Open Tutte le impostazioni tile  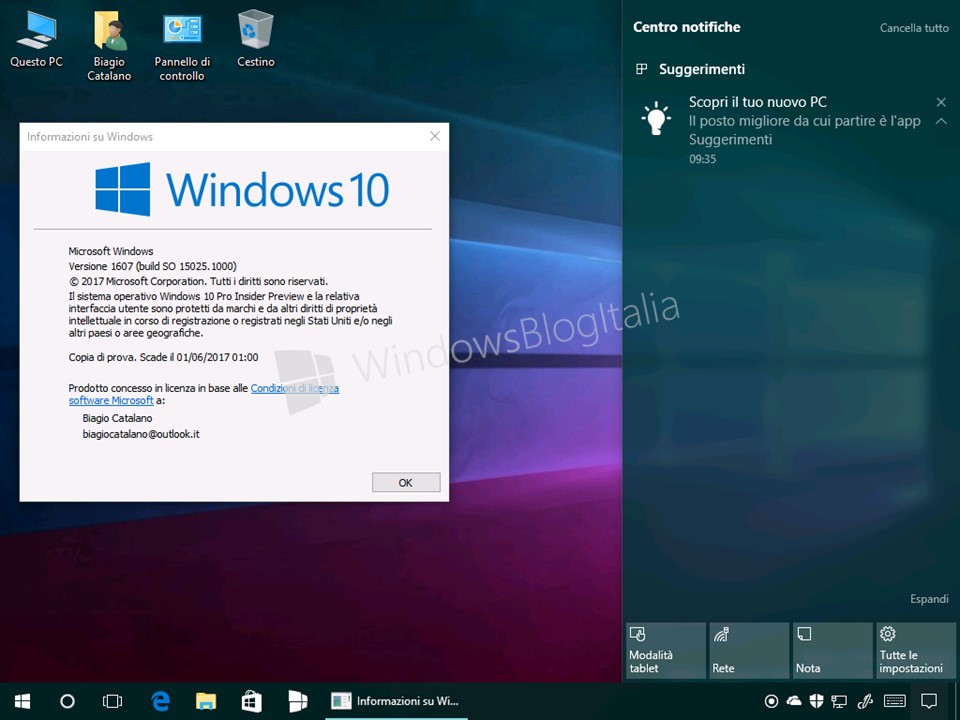pyautogui.click(x=916, y=650)
